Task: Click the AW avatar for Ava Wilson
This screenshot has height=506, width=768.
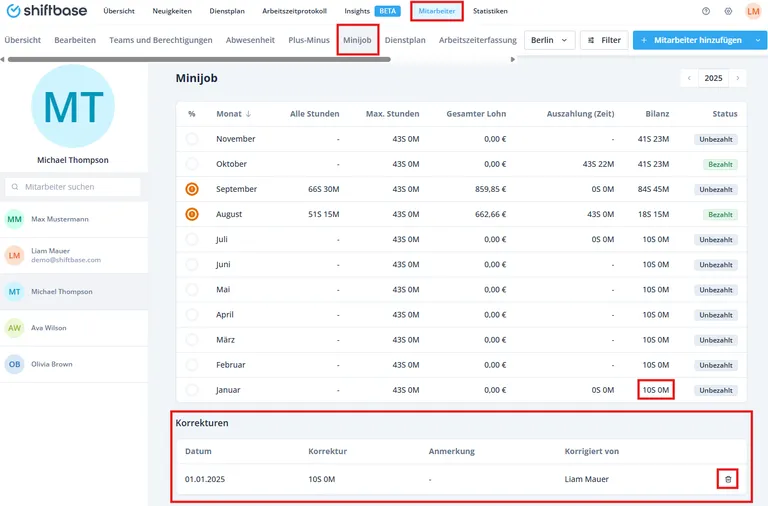Action: tap(14, 328)
